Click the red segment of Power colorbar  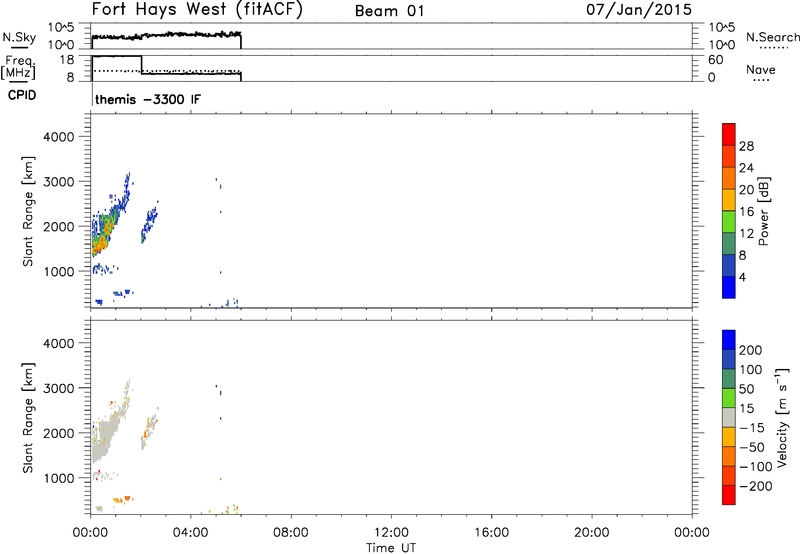click(x=729, y=134)
